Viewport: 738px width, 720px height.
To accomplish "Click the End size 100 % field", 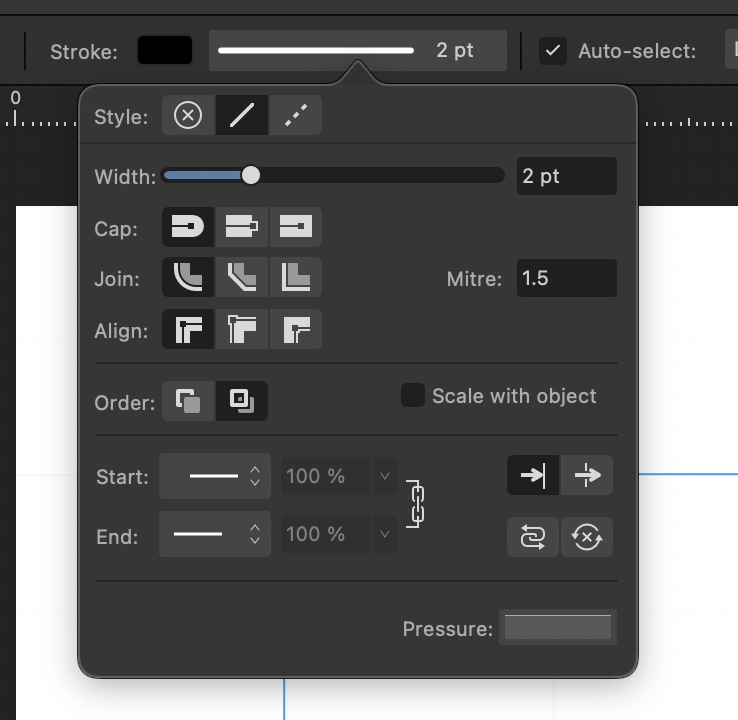I will (x=326, y=534).
